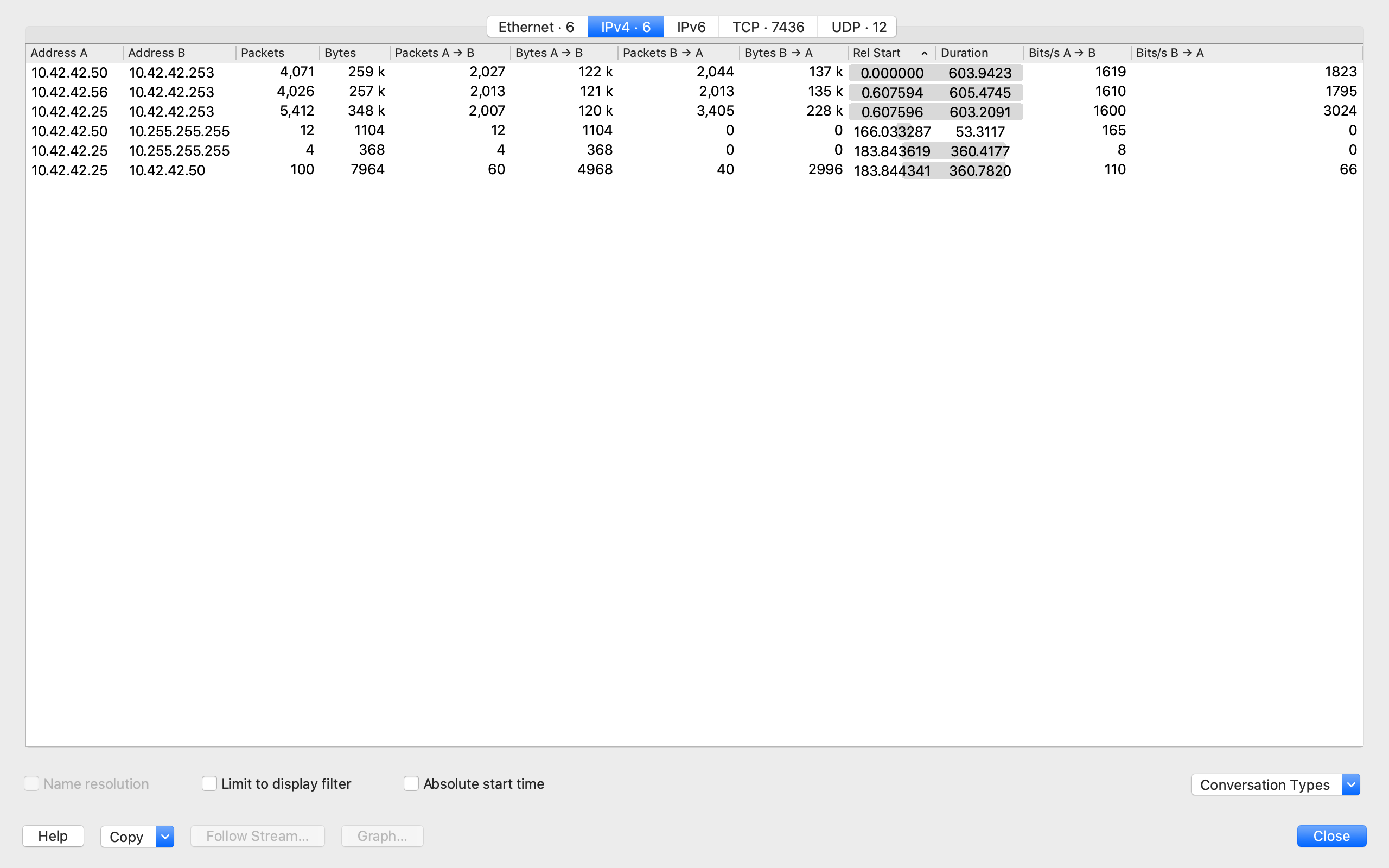This screenshot has width=1389, height=868.
Task: Click the Close button
Action: (x=1331, y=836)
